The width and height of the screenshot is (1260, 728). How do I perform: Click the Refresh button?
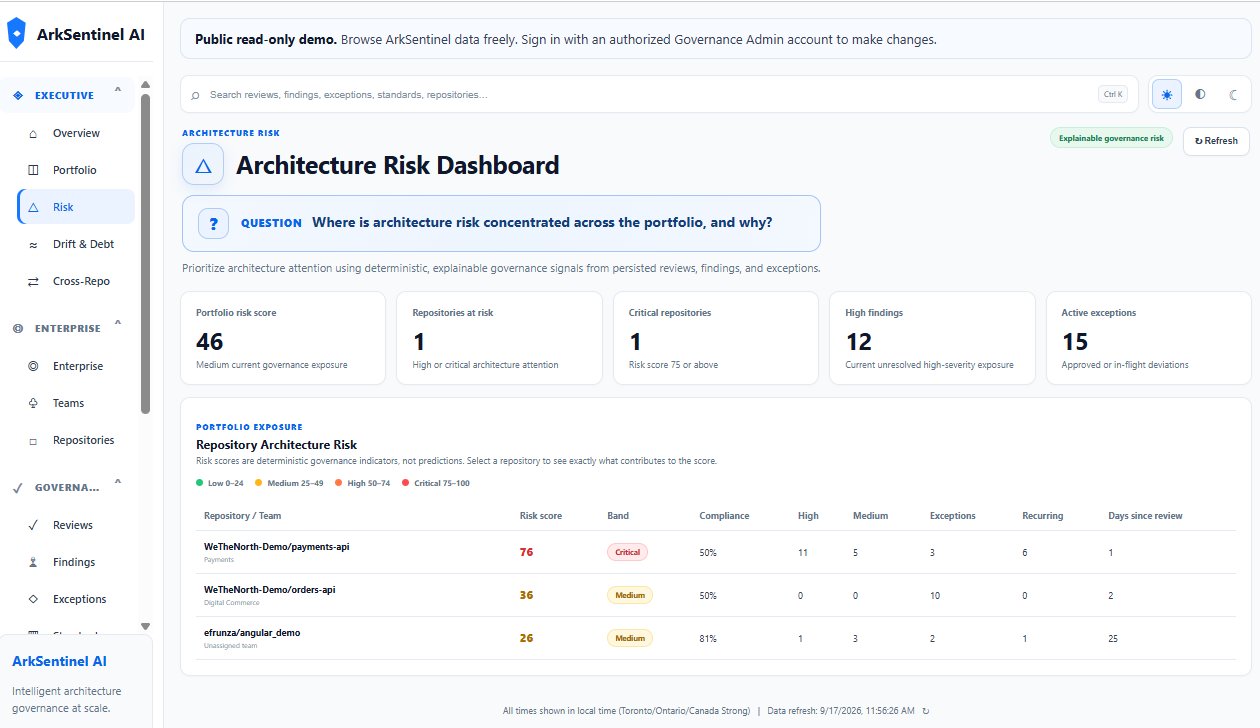point(1216,141)
